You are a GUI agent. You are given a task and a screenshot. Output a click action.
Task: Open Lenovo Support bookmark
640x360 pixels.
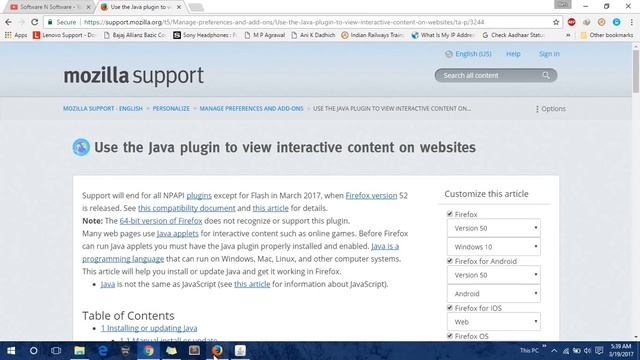pos(64,35)
